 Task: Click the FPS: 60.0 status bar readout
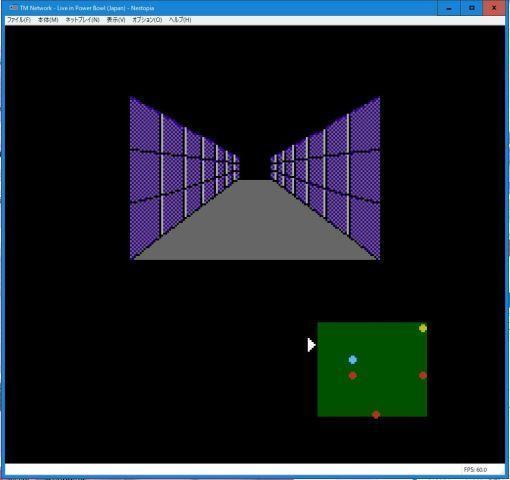pyautogui.click(x=475, y=470)
